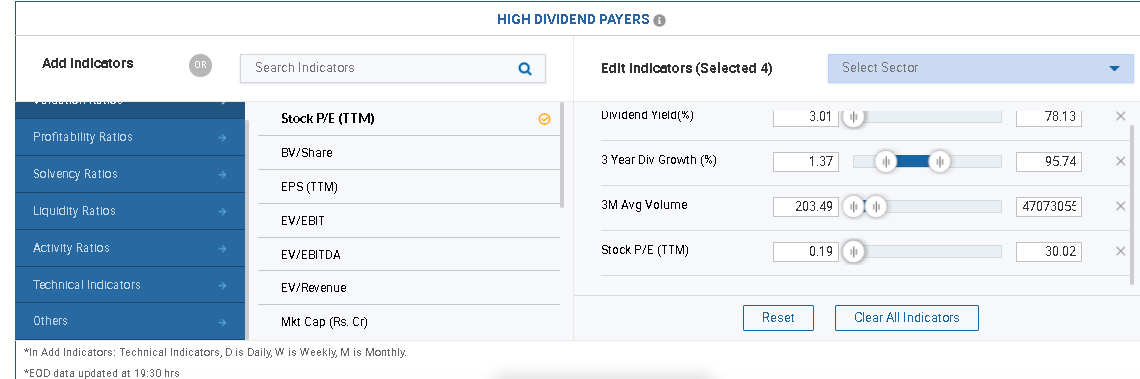
Task: Click left handle of 3M Avg Volume slider
Action: pyautogui.click(x=853, y=207)
